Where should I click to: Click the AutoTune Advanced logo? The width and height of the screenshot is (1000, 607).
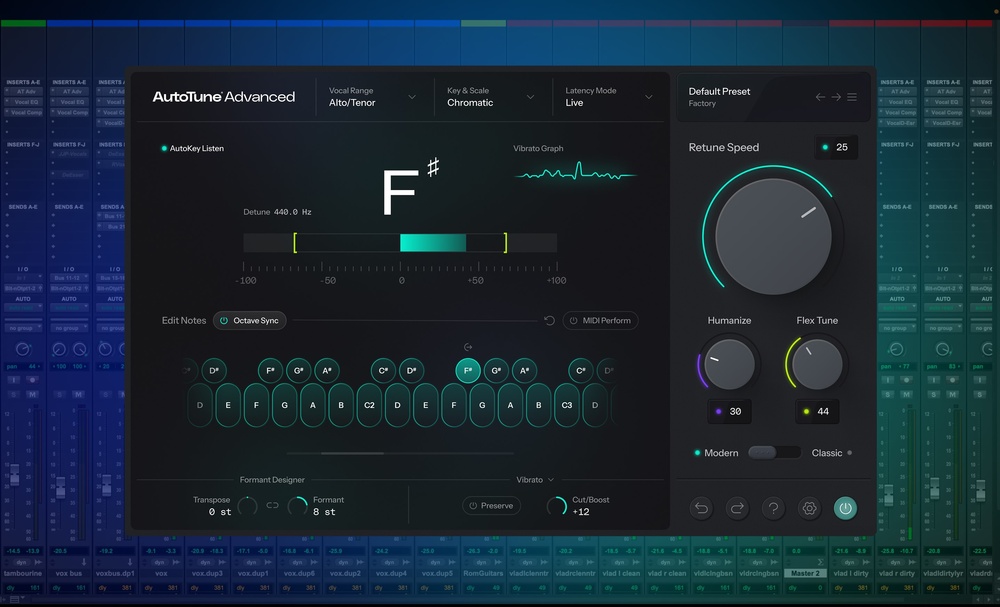[224, 97]
